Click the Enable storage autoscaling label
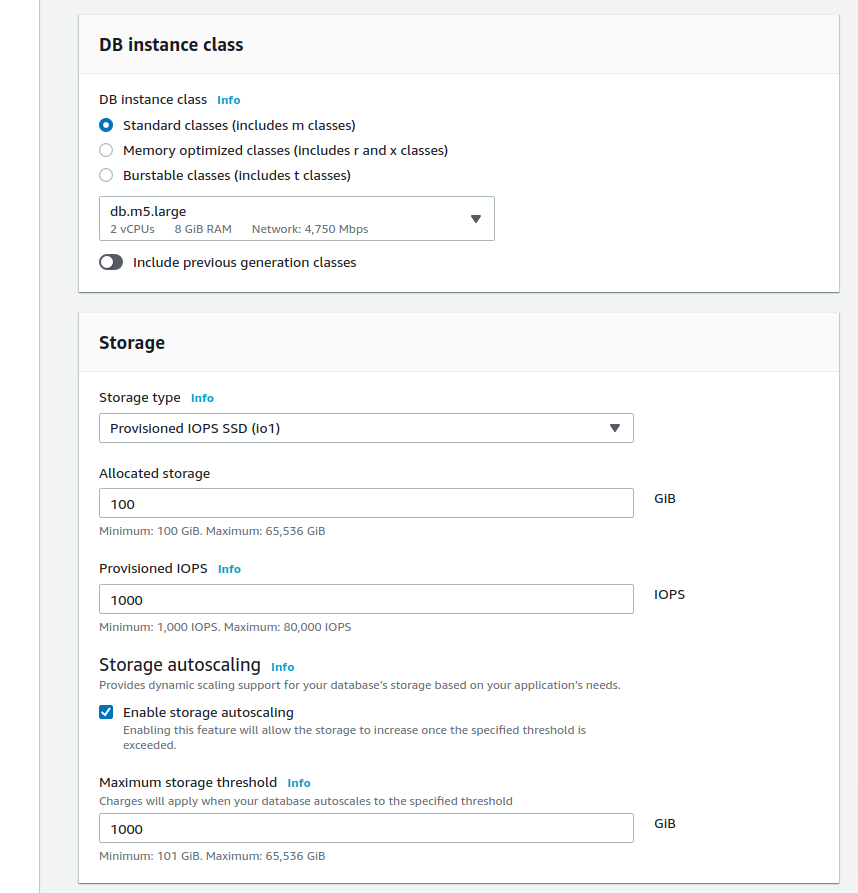This screenshot has width=858, height=893. (x=208, y=712)
